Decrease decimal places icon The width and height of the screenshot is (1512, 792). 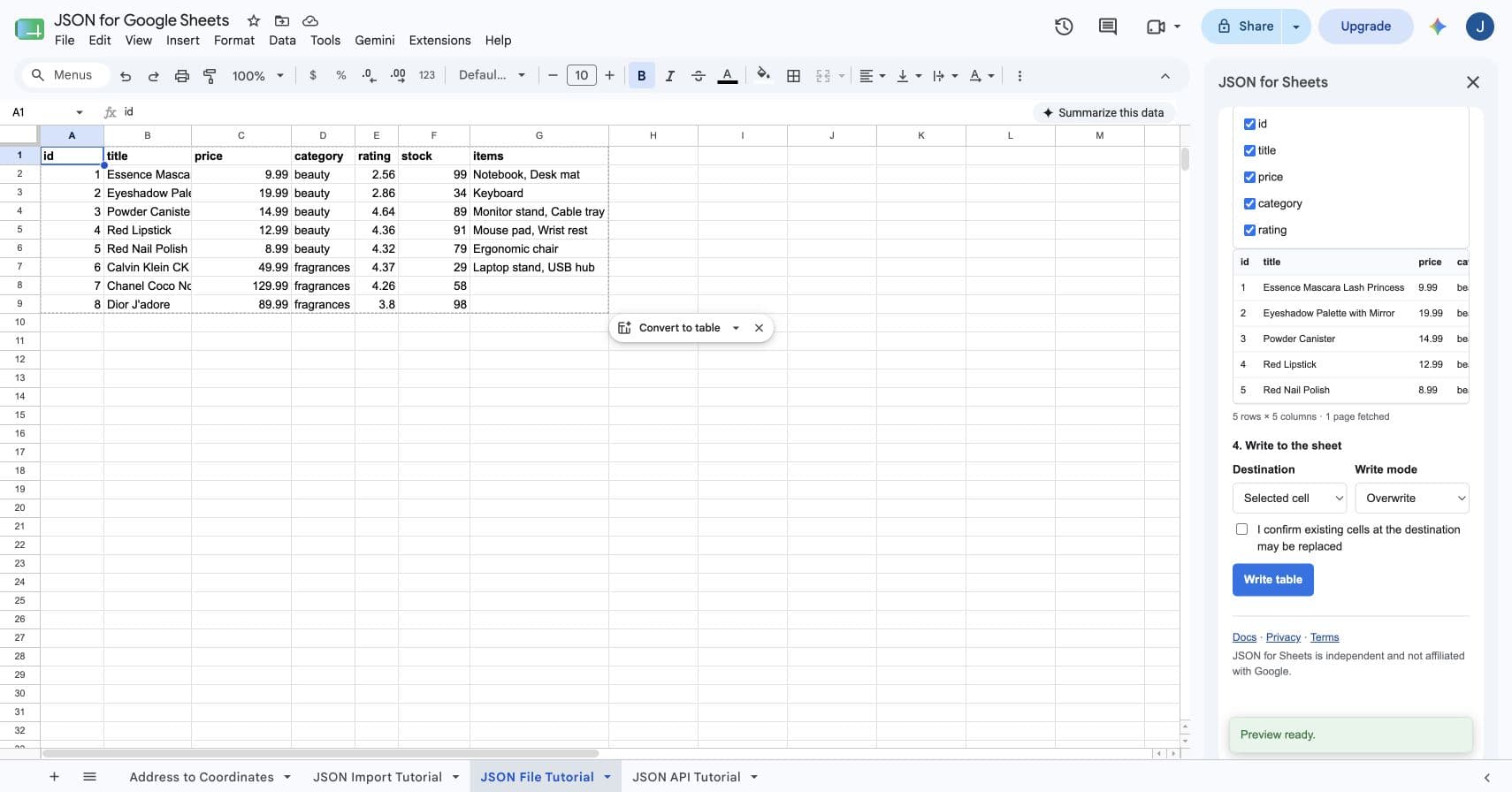(369, 76)
